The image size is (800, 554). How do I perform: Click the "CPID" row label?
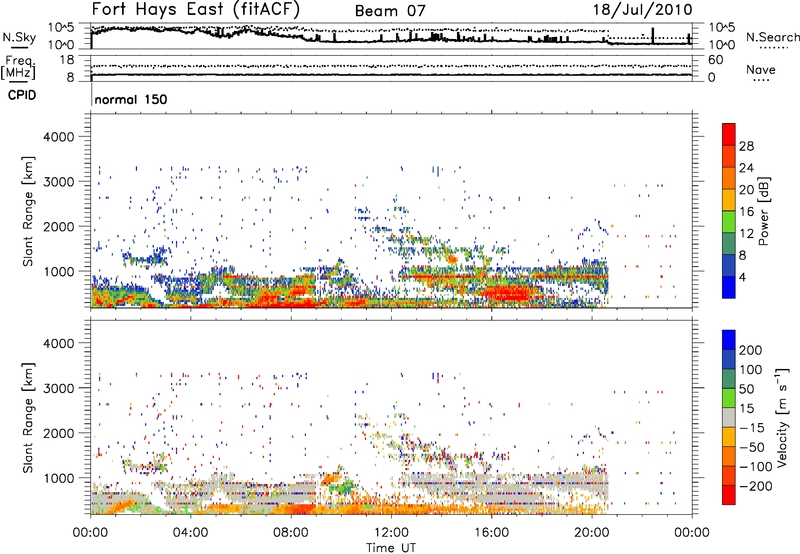[22, 95]
